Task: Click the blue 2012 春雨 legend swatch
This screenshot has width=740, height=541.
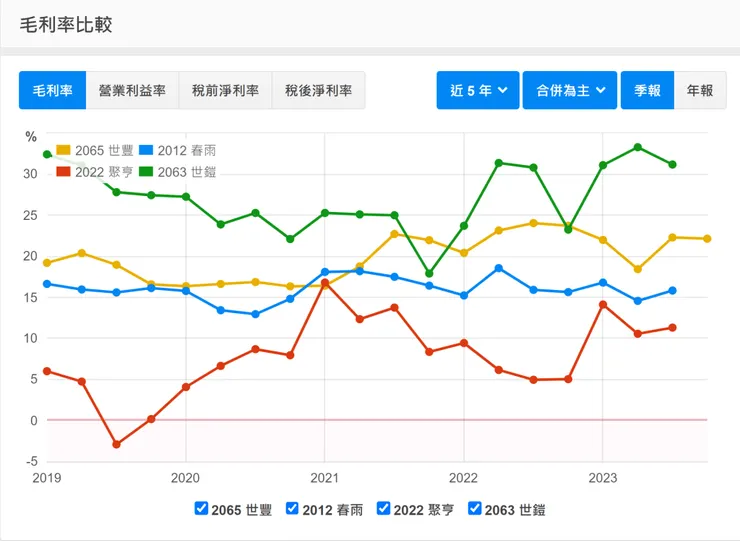Action: point(145,151)
